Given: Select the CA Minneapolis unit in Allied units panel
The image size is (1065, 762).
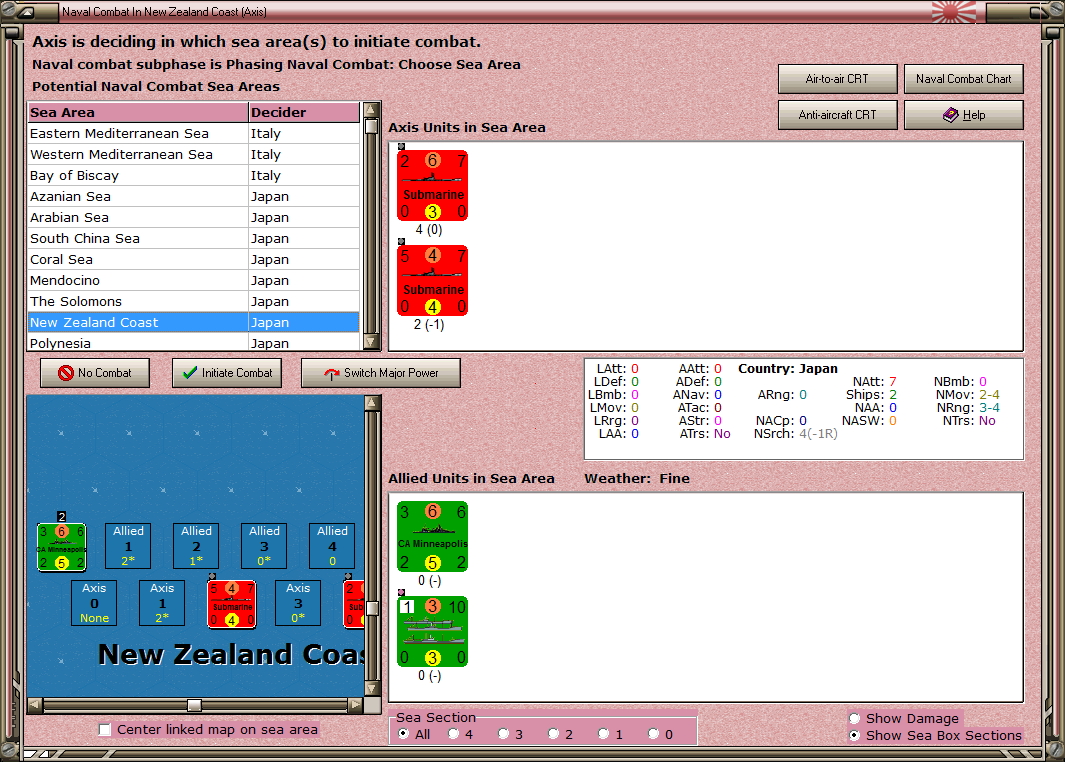Looking at the screenshot, I should click(x=433, y=537).
